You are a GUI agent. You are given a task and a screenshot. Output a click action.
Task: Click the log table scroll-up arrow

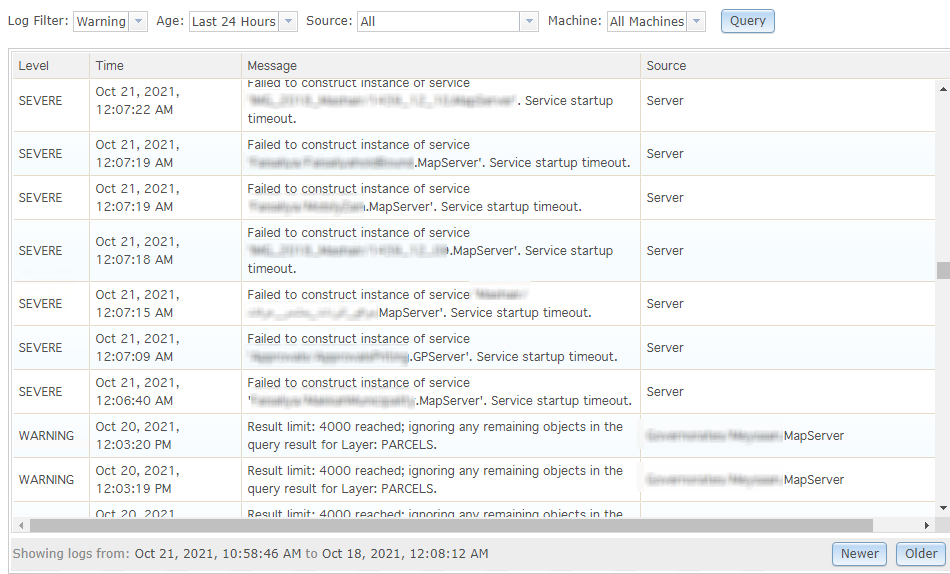[x=942, y=89]
